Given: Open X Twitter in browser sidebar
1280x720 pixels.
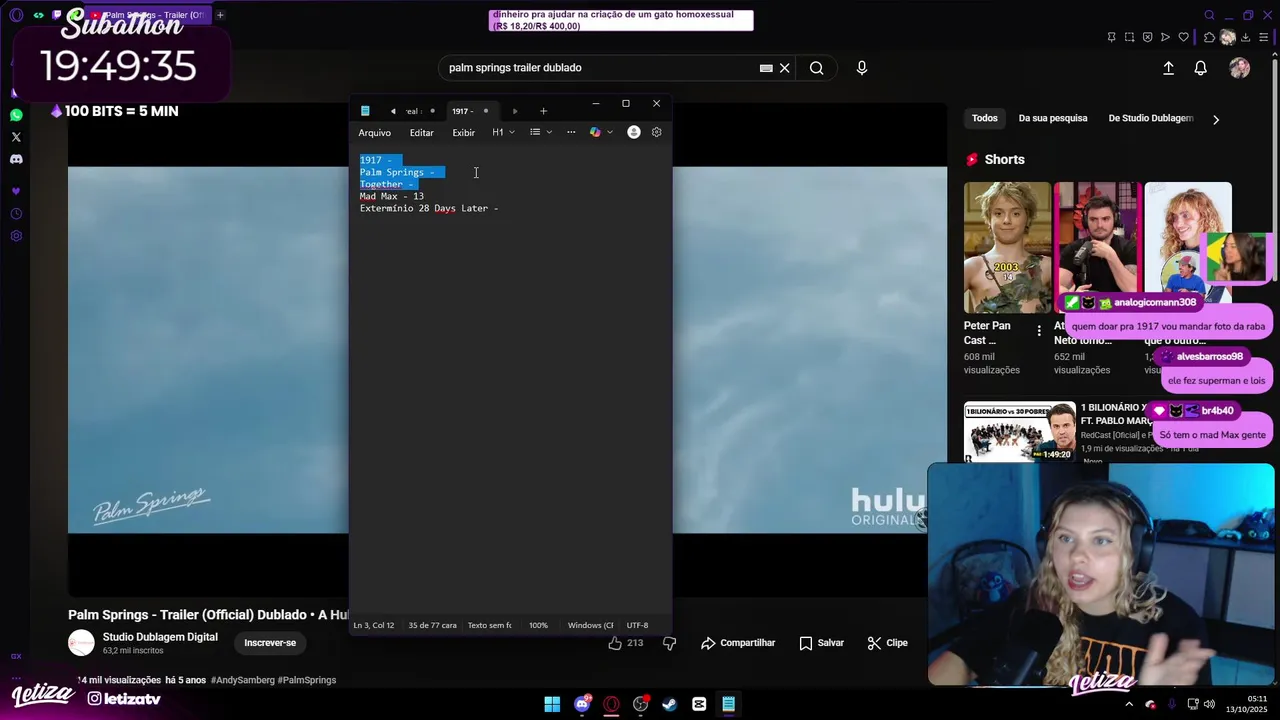Looking at the screenshot, I should pos(16,137).
